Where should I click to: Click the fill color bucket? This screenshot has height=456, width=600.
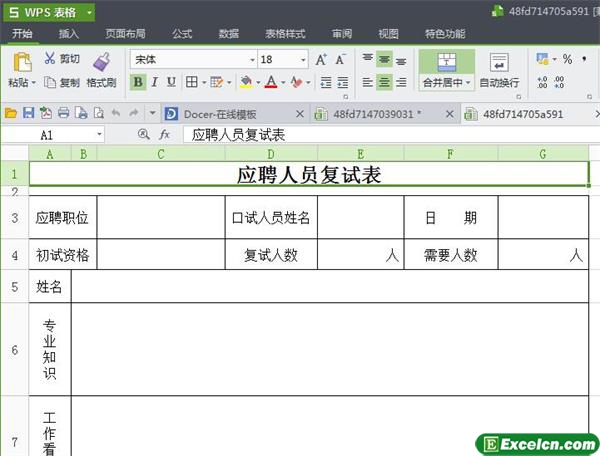tap(246, 82)
